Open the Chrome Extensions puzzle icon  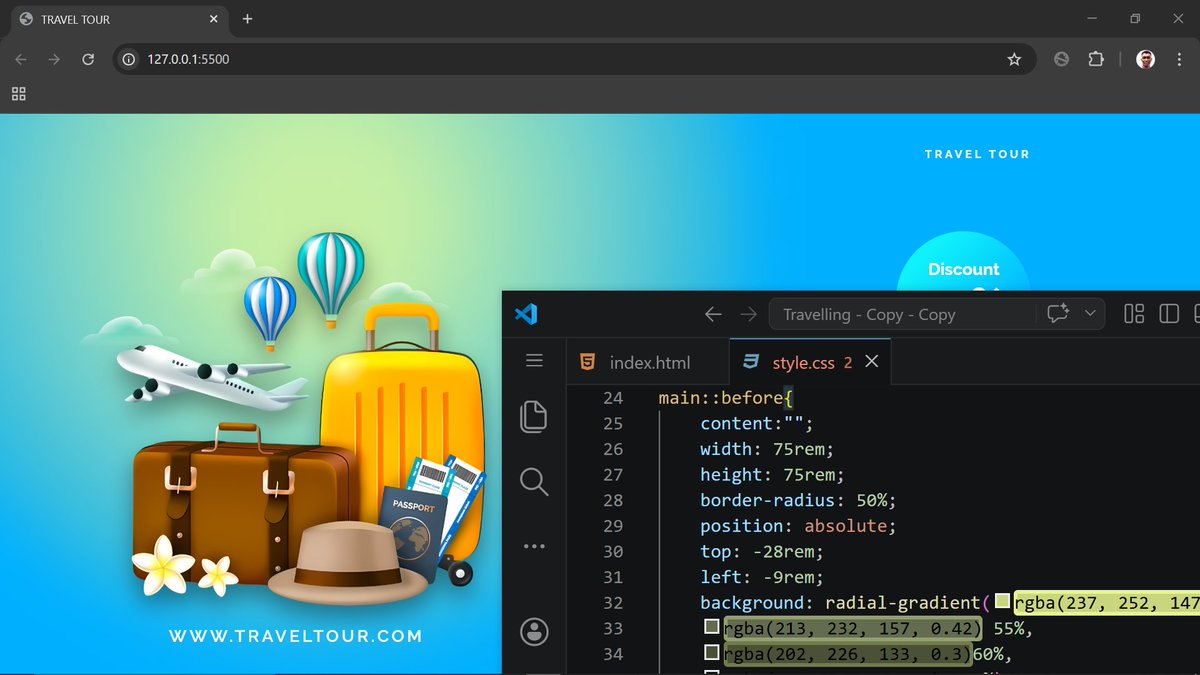tap(1096, 59)
